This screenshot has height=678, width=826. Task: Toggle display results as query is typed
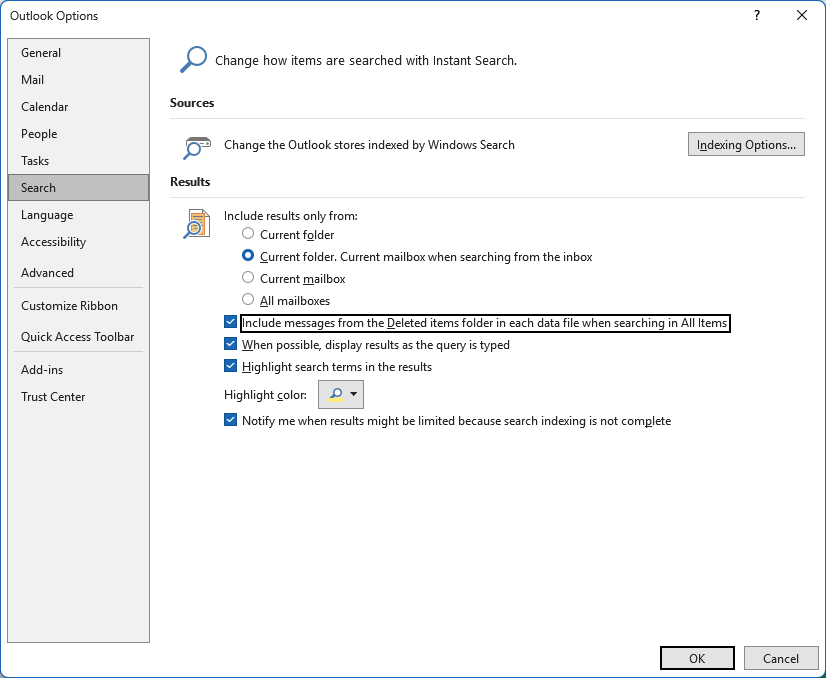pyautogui.click(x=231, y=345)
